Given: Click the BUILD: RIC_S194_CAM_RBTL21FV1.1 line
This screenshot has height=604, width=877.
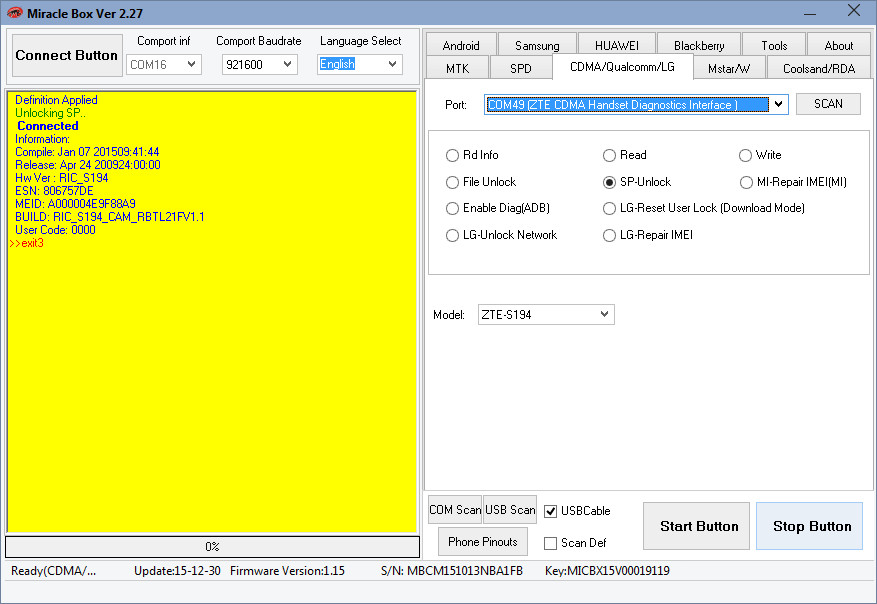Looking at the screenshot, I should pyautogui.click(x=110, y=217).
